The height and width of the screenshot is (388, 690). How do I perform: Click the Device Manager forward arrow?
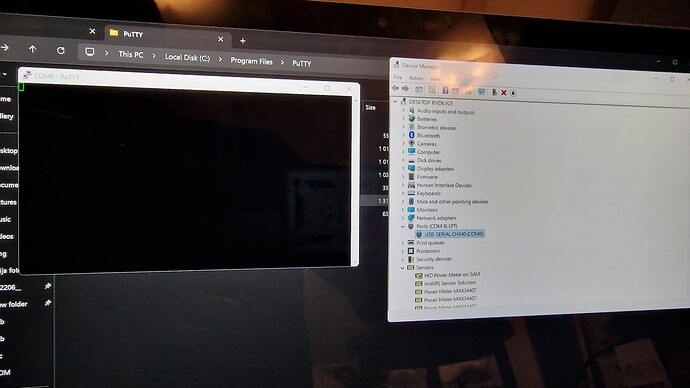click(x=405, y=89)
